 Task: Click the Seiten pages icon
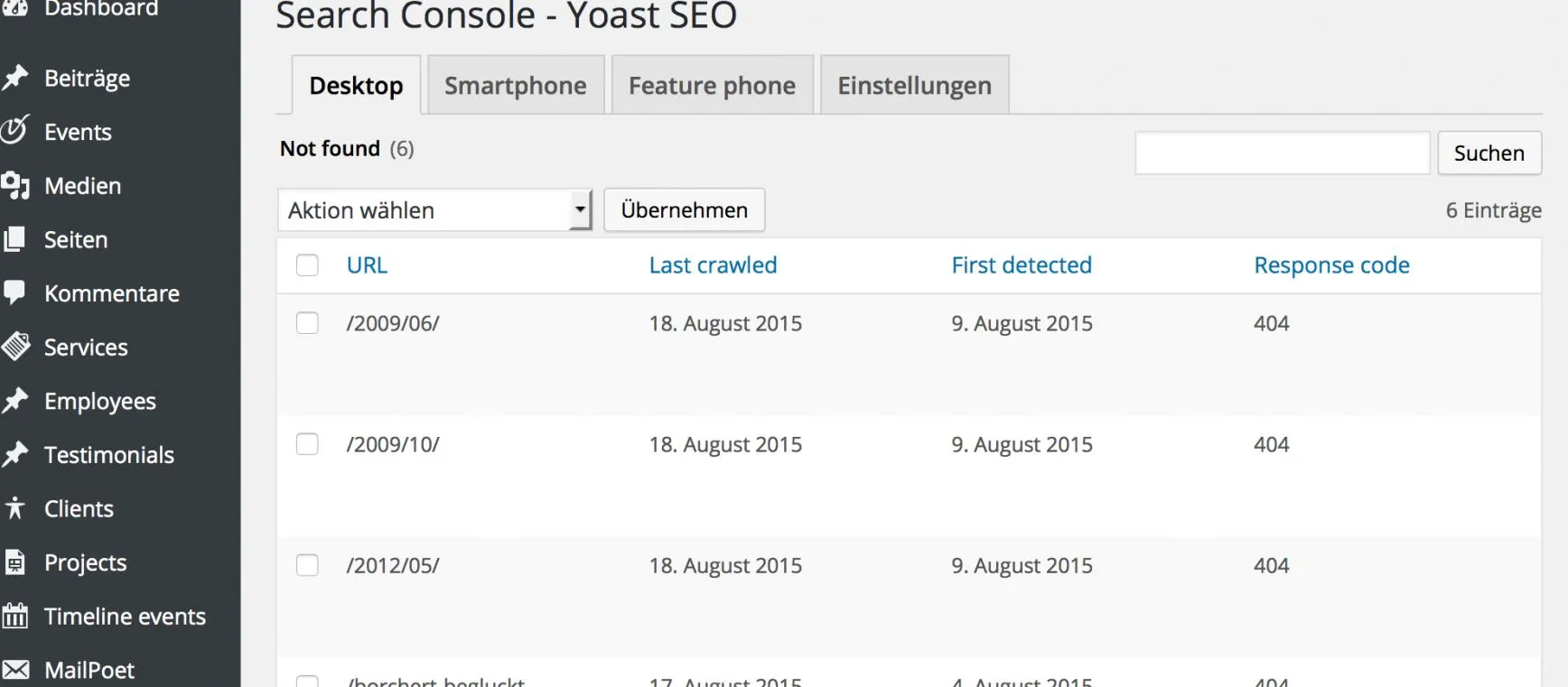[x=14, y=239]
